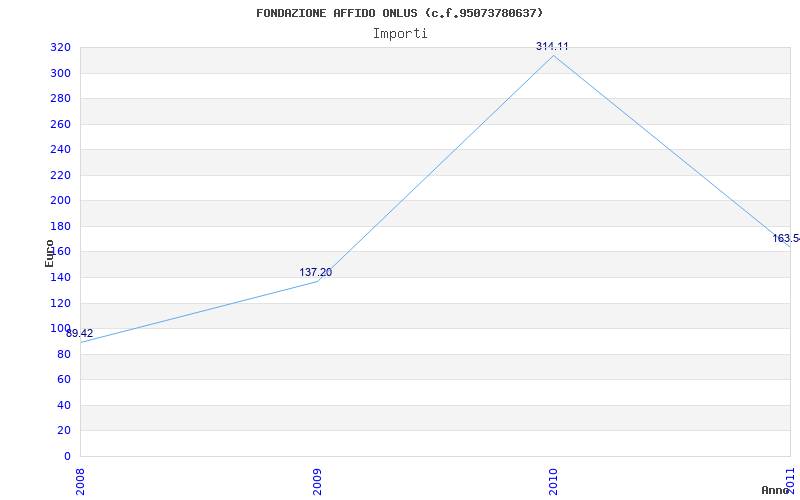Click the Importi subtitle
This screenshot has width=800, height=500.
pyautogui.click(x=400, y=34)
